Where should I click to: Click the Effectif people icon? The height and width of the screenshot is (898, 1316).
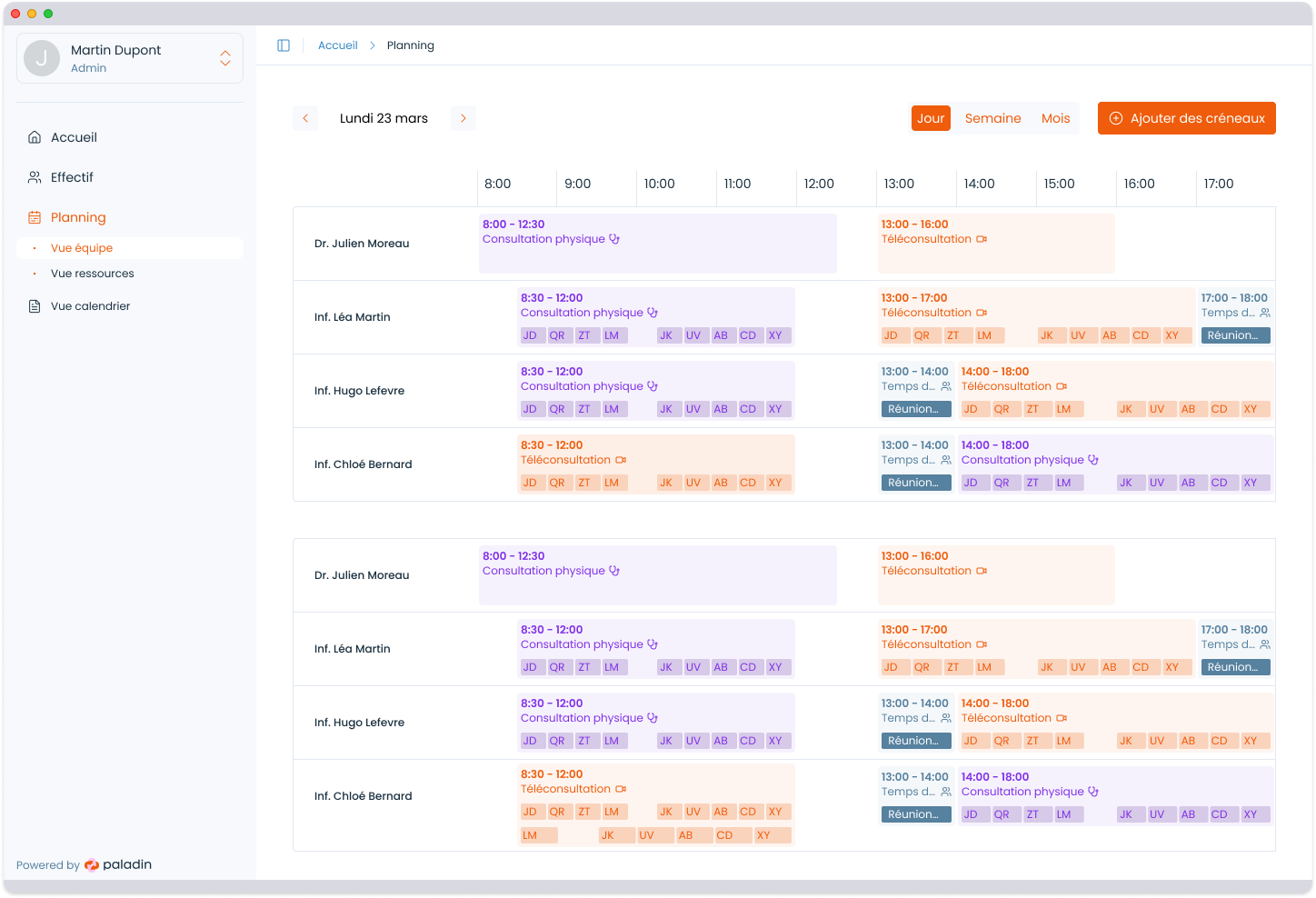pyautogui.click(x=35, y=177)
